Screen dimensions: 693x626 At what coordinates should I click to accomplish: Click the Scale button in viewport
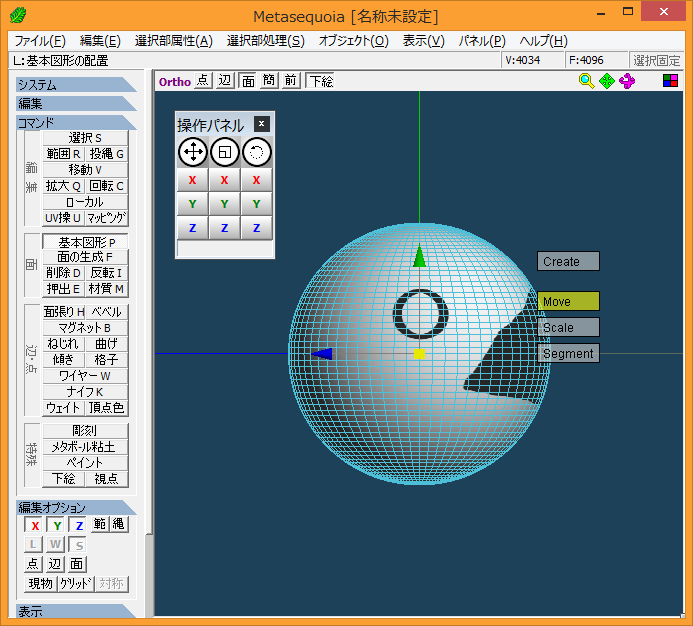click(568, 328)
